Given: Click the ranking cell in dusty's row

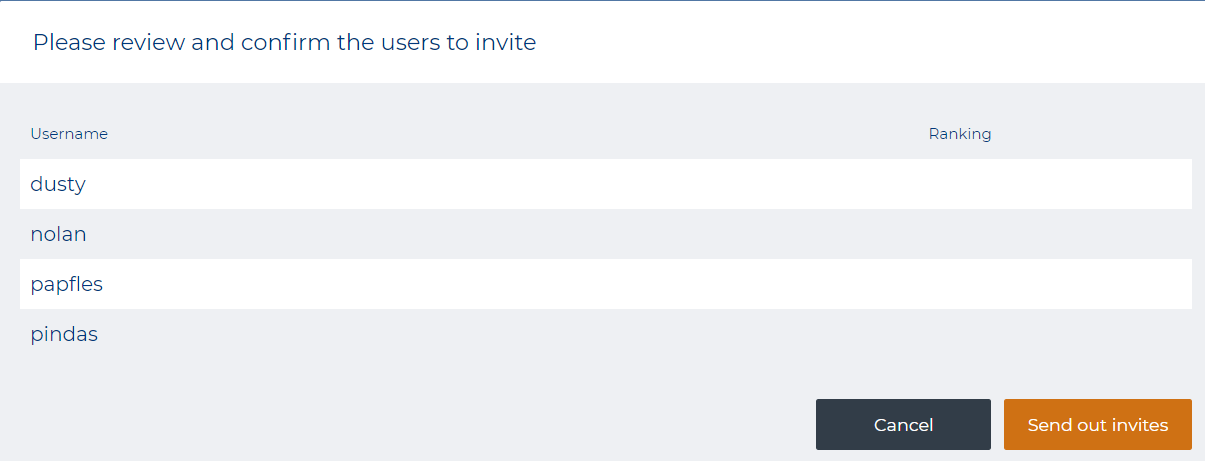Looking at the screenshot, I should (959, 184).
